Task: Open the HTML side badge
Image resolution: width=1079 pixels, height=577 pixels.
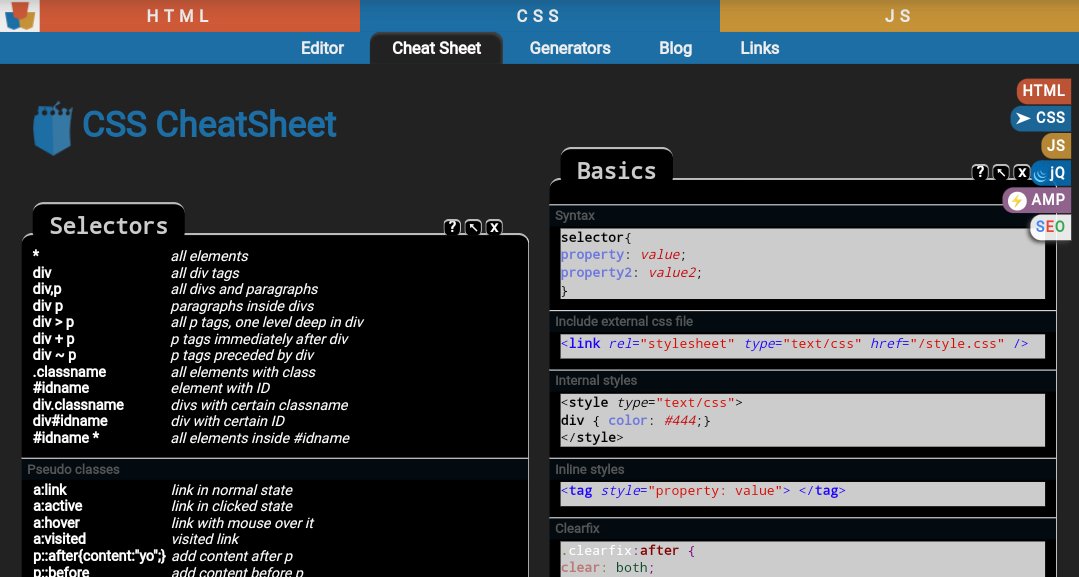Action: 1043,90
